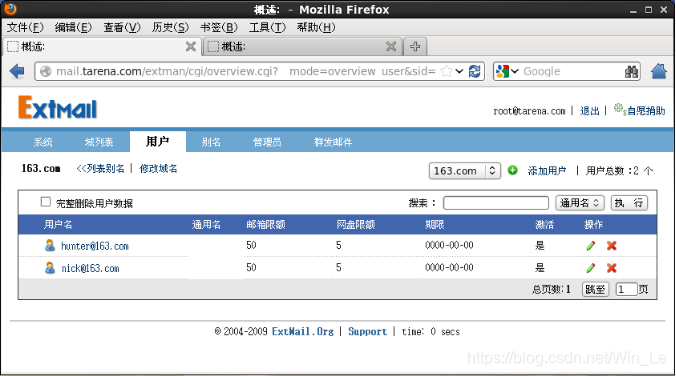Click the user avatar icon beside hunter@163.com
This screenshot has height=376, width=676.
tap(50, 245)
